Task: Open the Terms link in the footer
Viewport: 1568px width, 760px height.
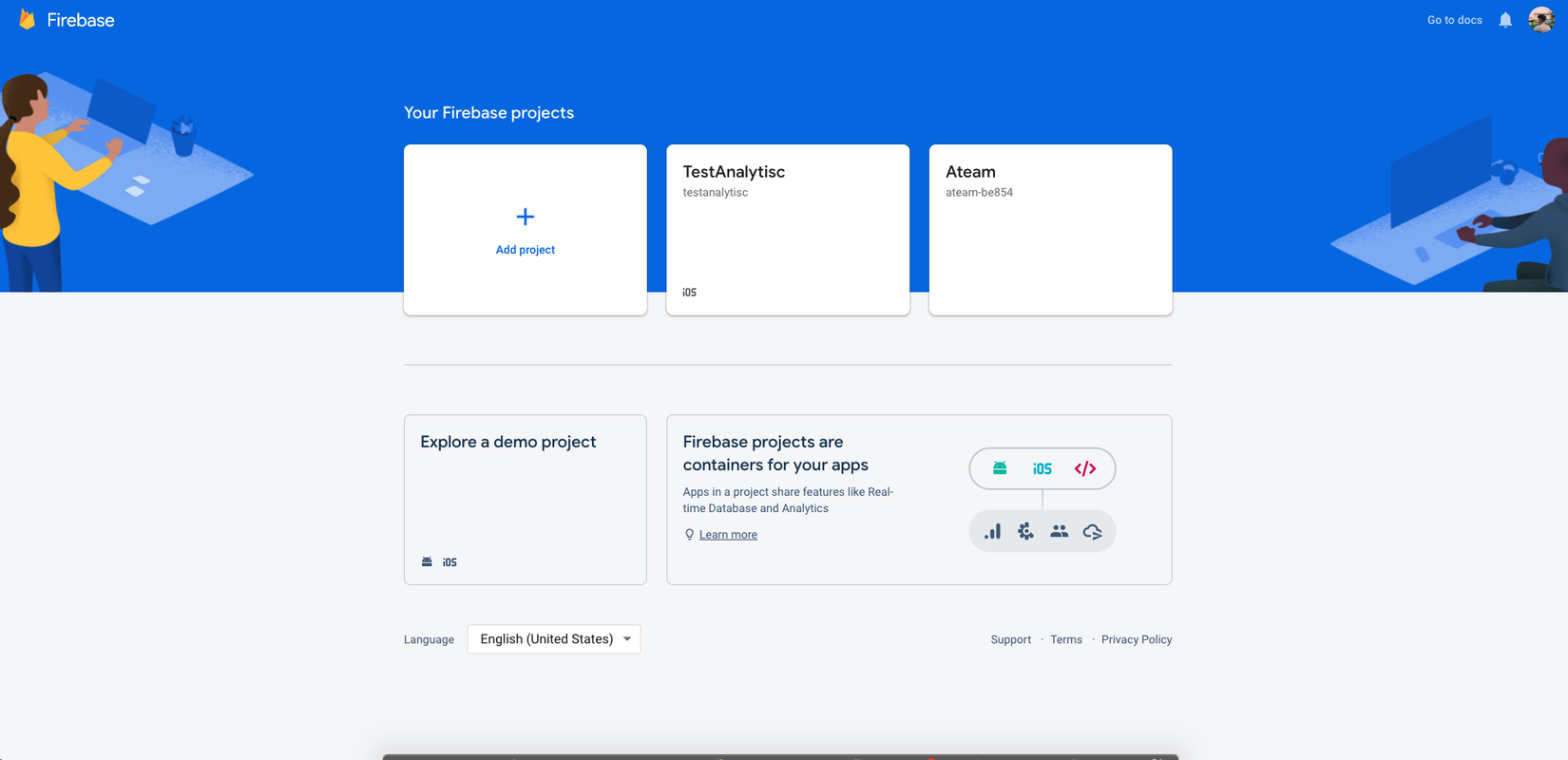Action: [x=1066, y=639]
